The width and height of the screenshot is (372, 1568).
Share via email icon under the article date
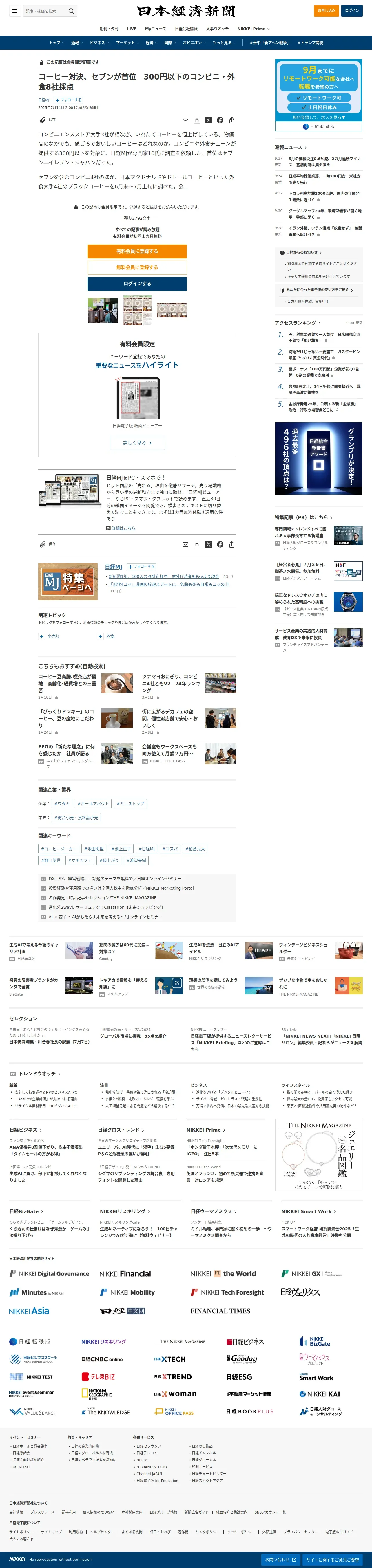point(185,120)
